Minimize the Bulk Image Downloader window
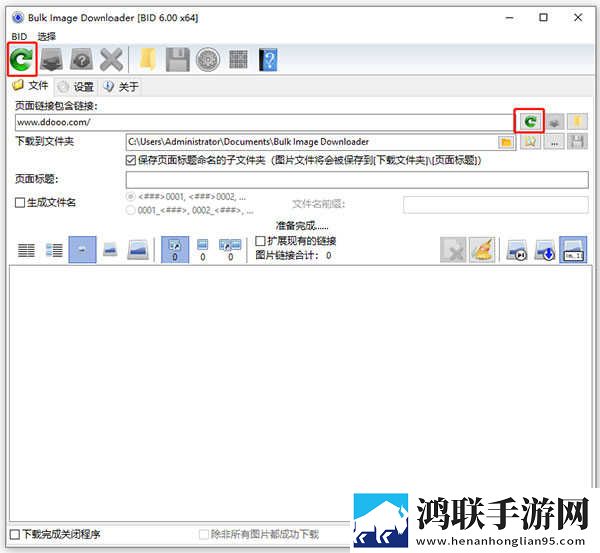This screenshot has height=553, width=600. click(509, 18)
